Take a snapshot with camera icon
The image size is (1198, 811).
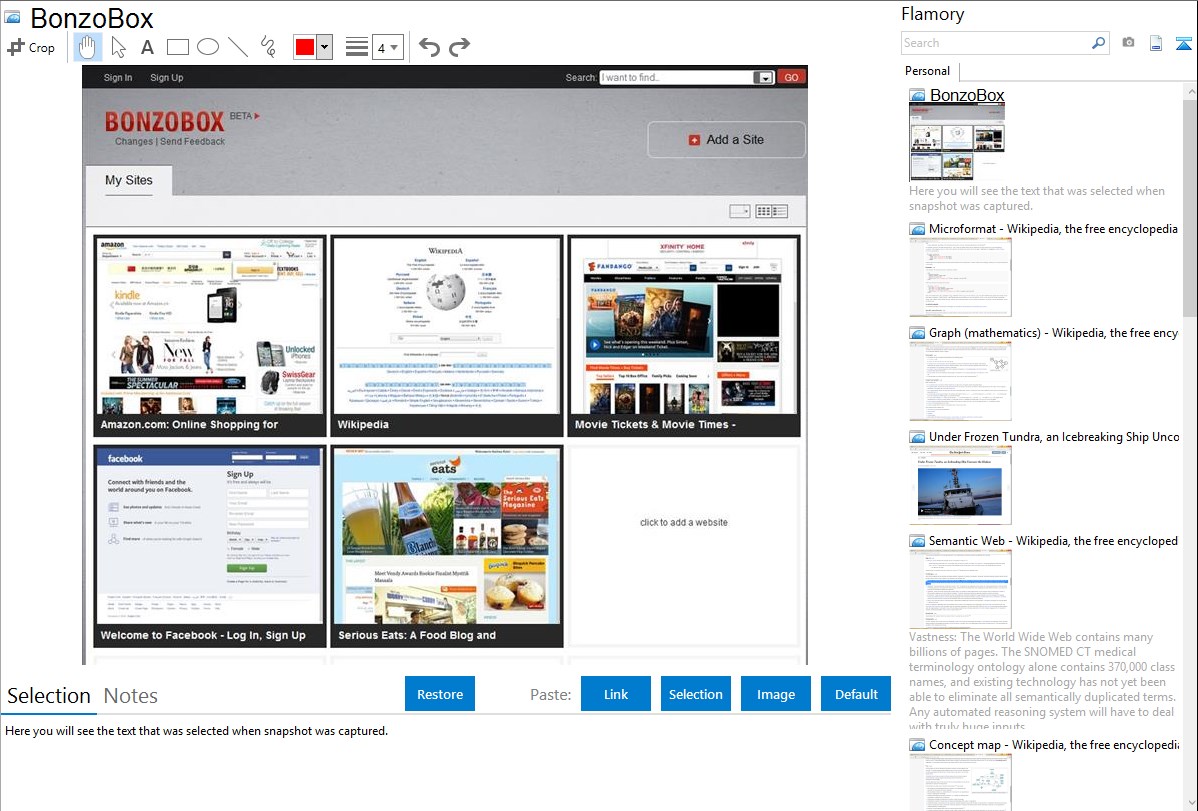[x=1128, y=43]
